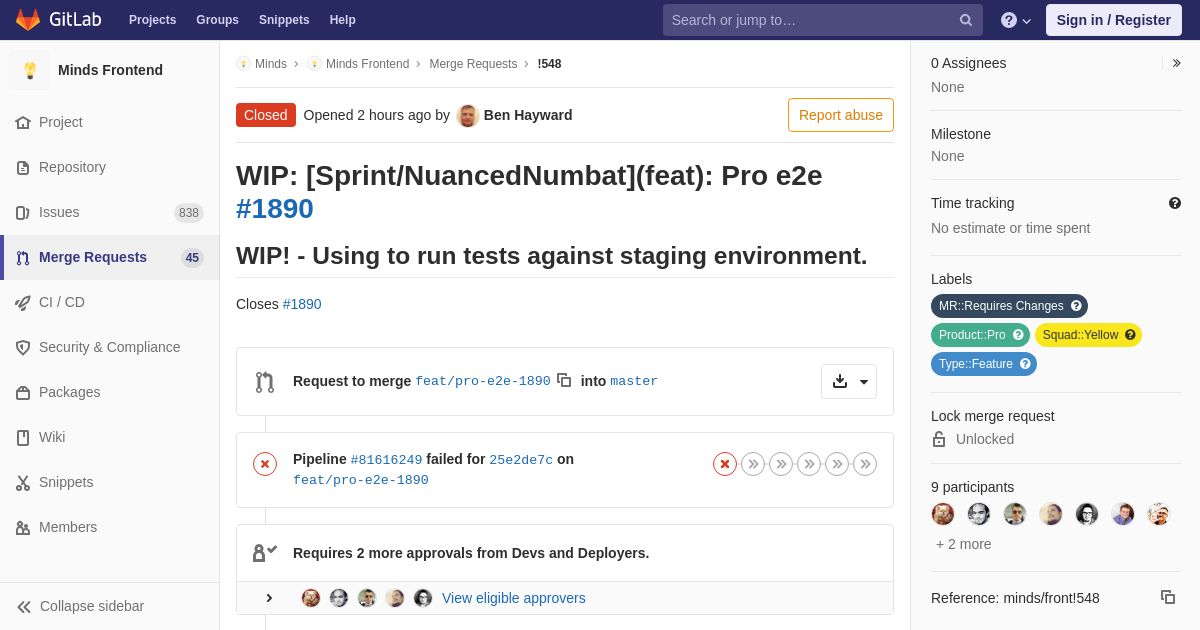Image resolution: width=1200 pixels, height=630 pixels.
Task: Click the Time tracking help icon
Action: coord(1175,203)
